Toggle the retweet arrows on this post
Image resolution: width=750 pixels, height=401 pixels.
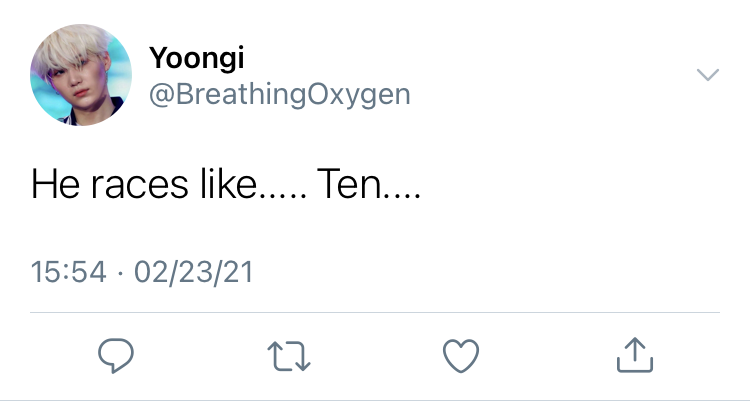pyautogui.click(x=289, y=356)
